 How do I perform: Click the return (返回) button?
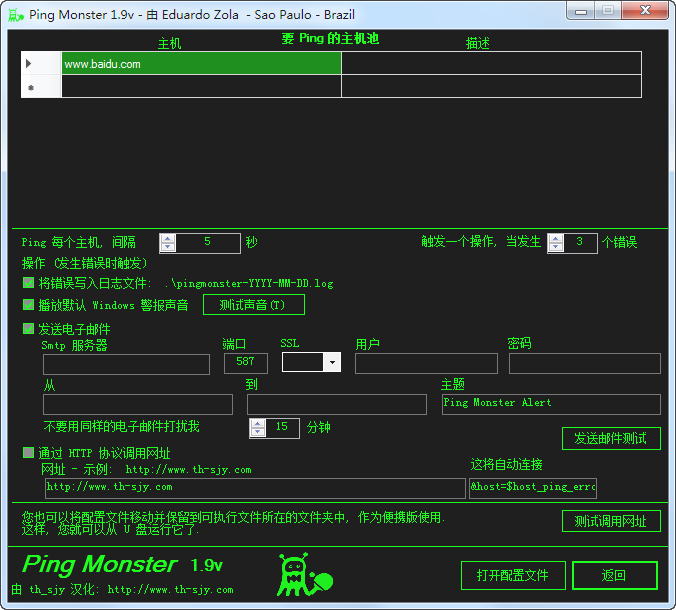614,575
